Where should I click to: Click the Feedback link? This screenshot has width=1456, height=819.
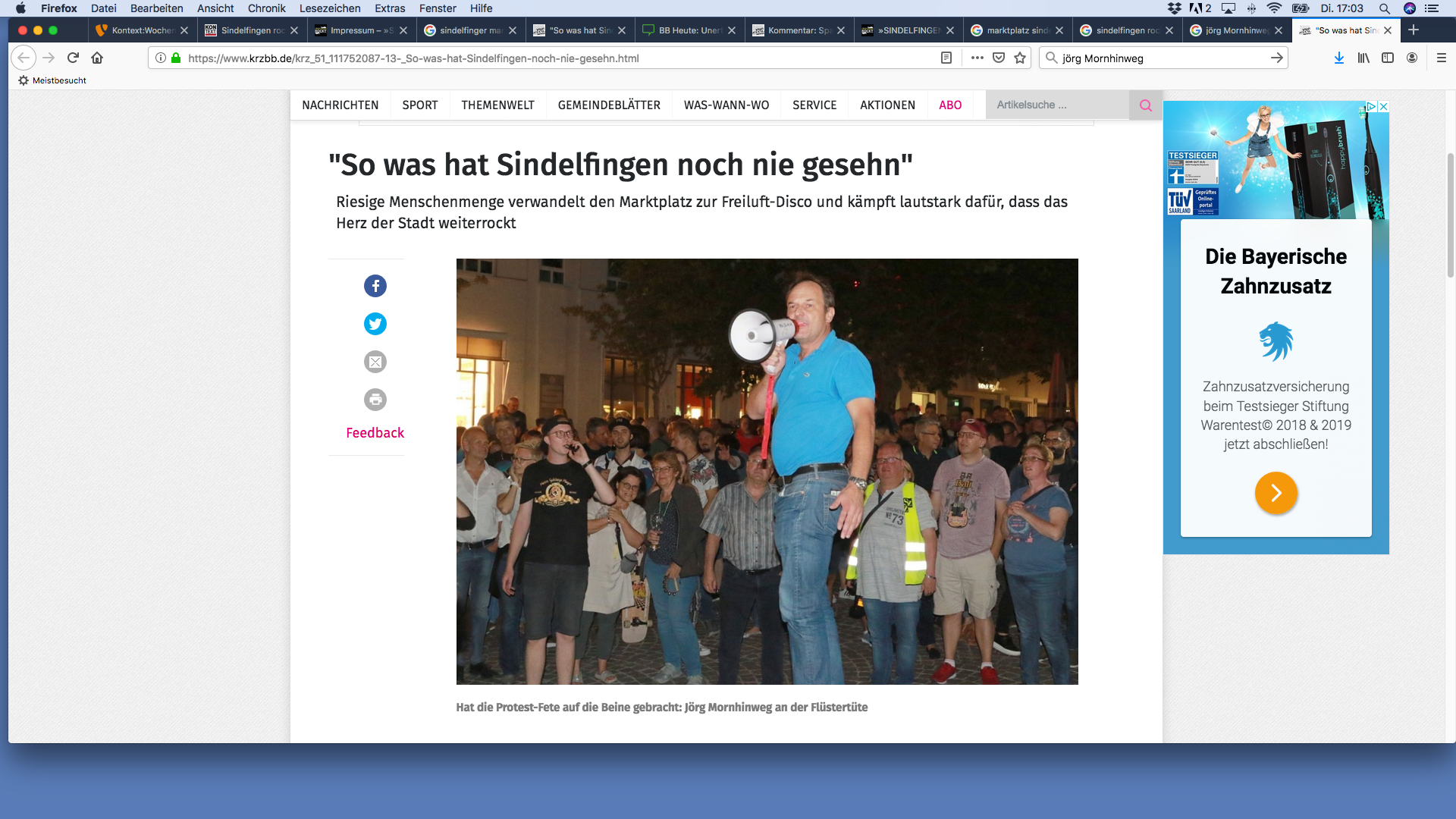375,433
